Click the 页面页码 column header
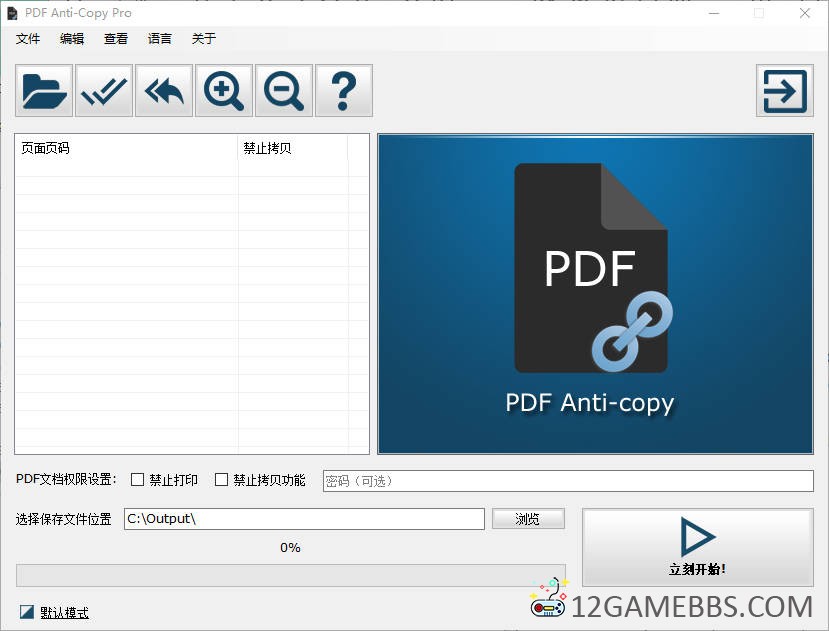Screen dimensions: 829x631 point(126,148)
